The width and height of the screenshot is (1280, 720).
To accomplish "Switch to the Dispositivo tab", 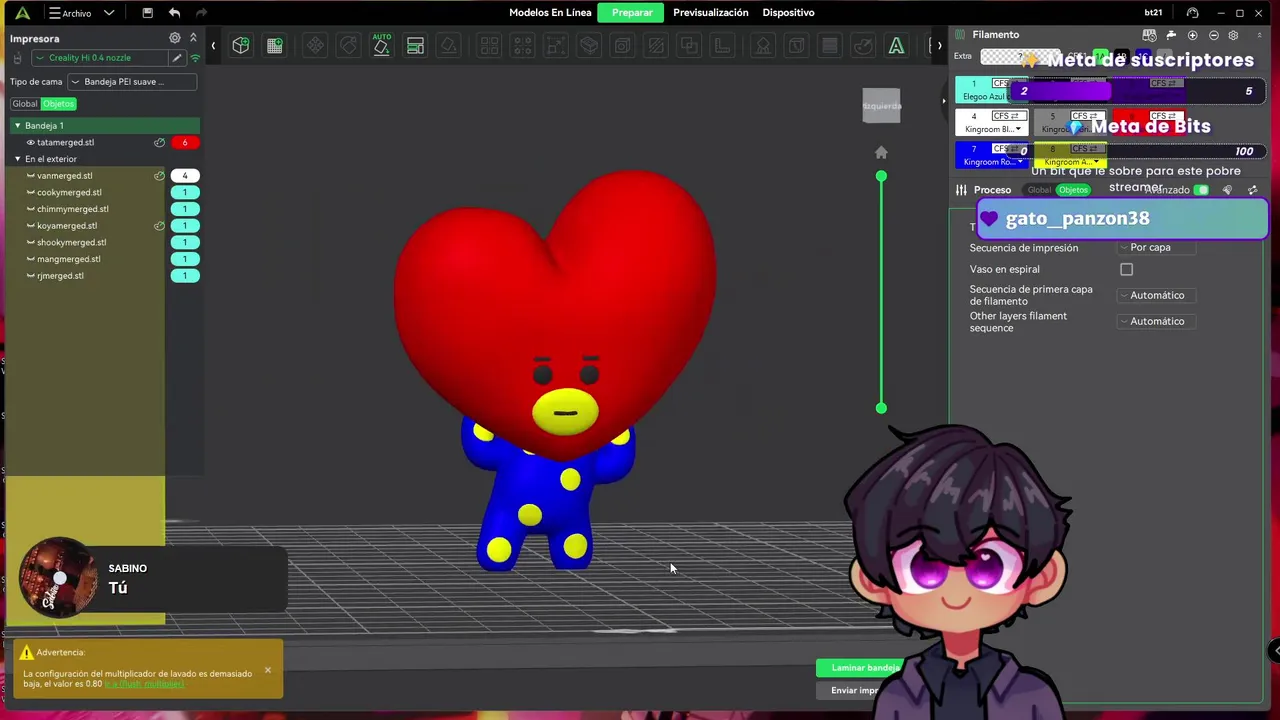I will click(788, 13).
